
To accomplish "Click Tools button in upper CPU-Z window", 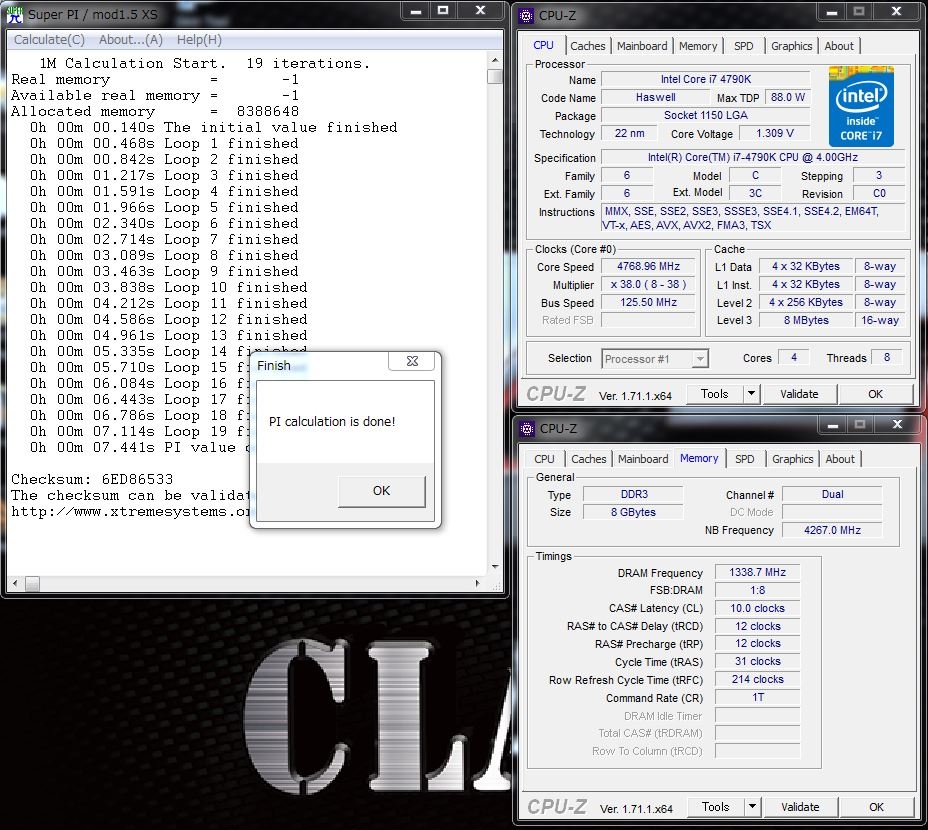I will pos(714,394).
